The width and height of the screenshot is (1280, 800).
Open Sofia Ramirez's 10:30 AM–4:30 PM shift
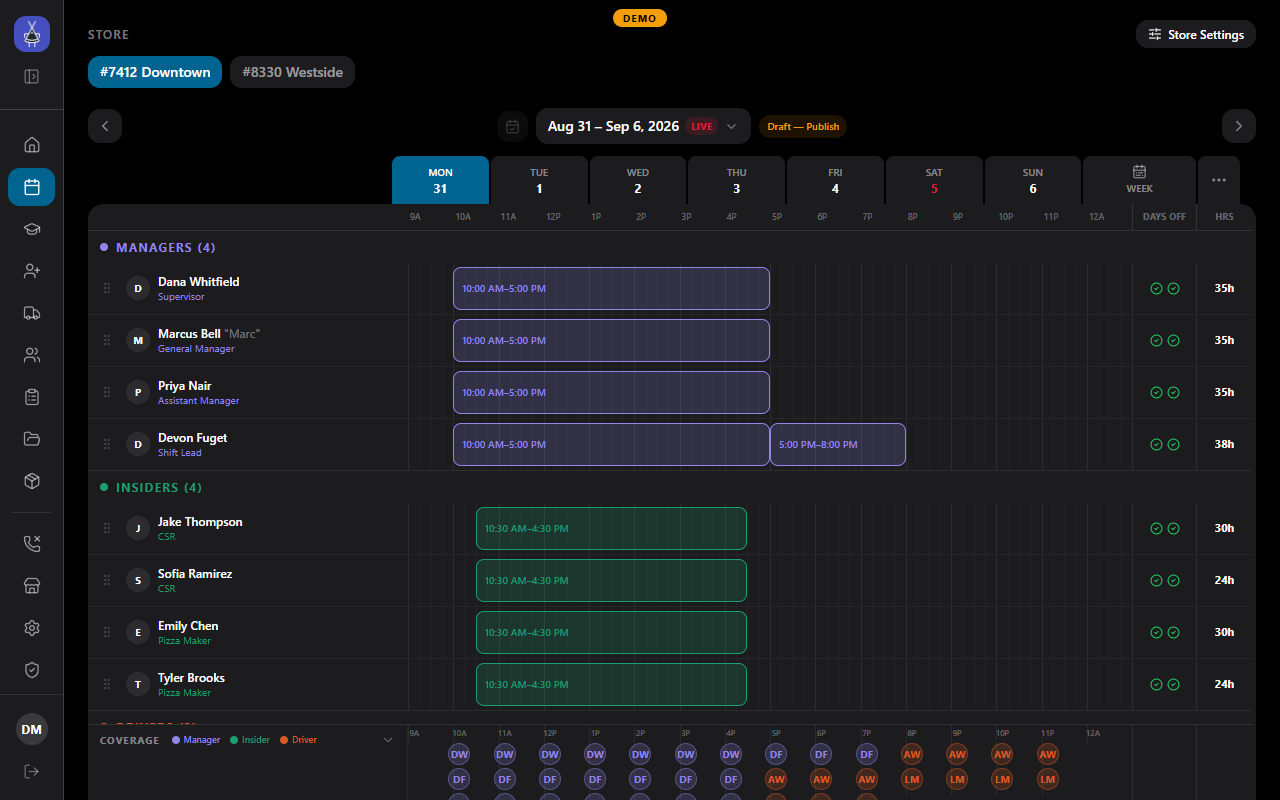(x=611, y=580)
